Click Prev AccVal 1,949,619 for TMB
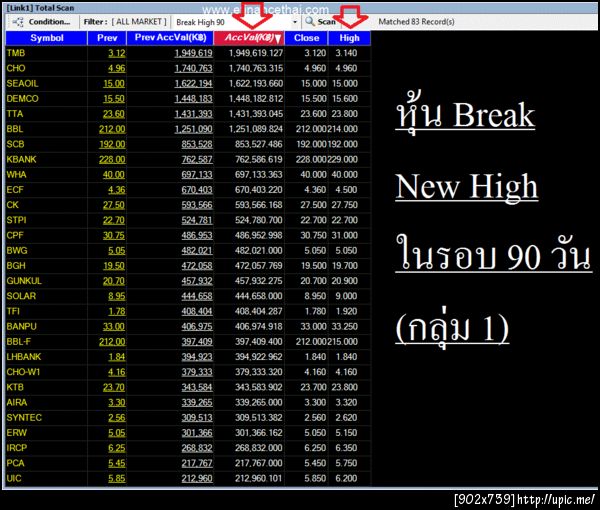The width and height of the screenshot is (600, 510). pos(193,53)
